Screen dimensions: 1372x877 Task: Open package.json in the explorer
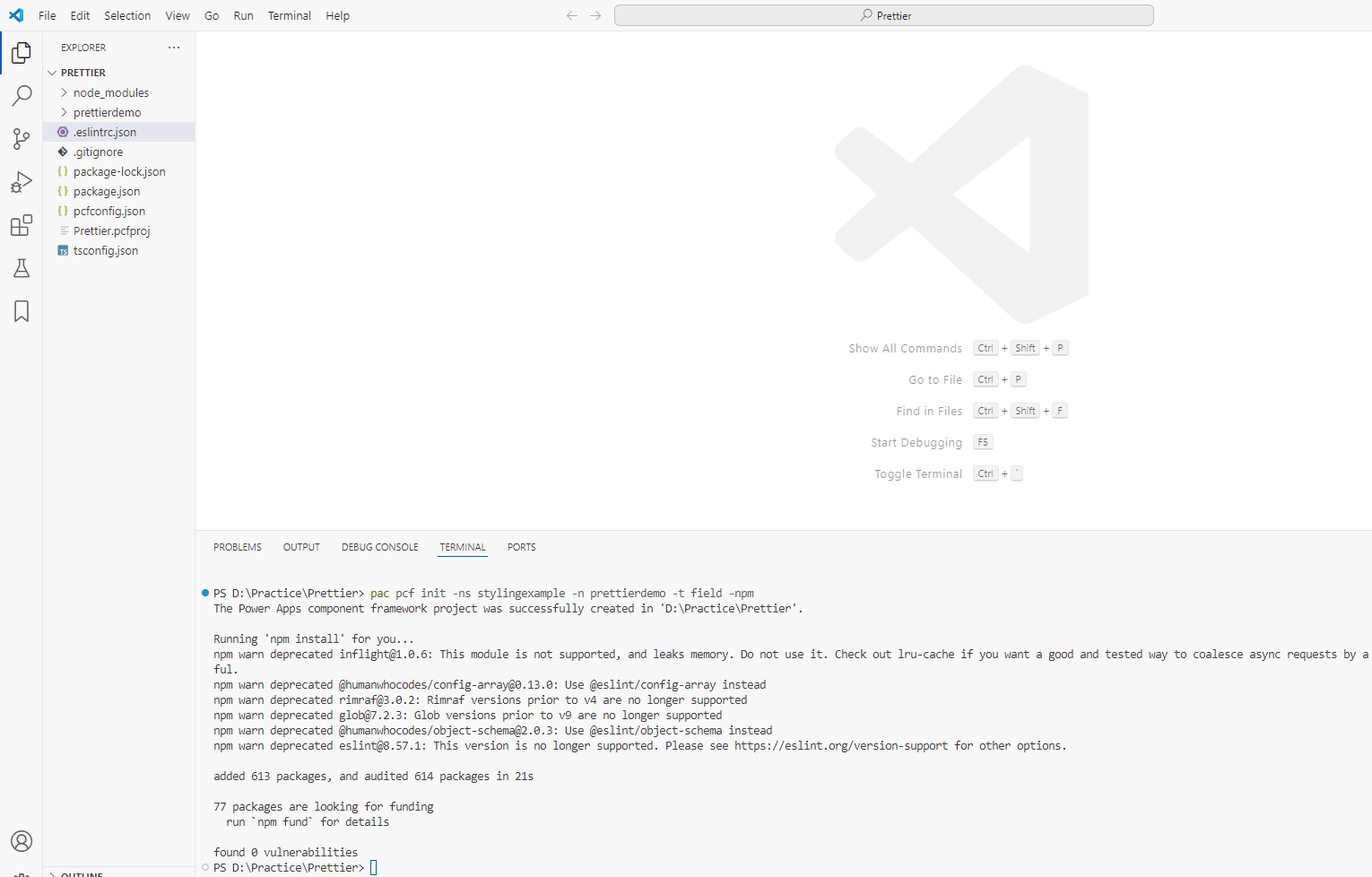(x=107, y=191)
